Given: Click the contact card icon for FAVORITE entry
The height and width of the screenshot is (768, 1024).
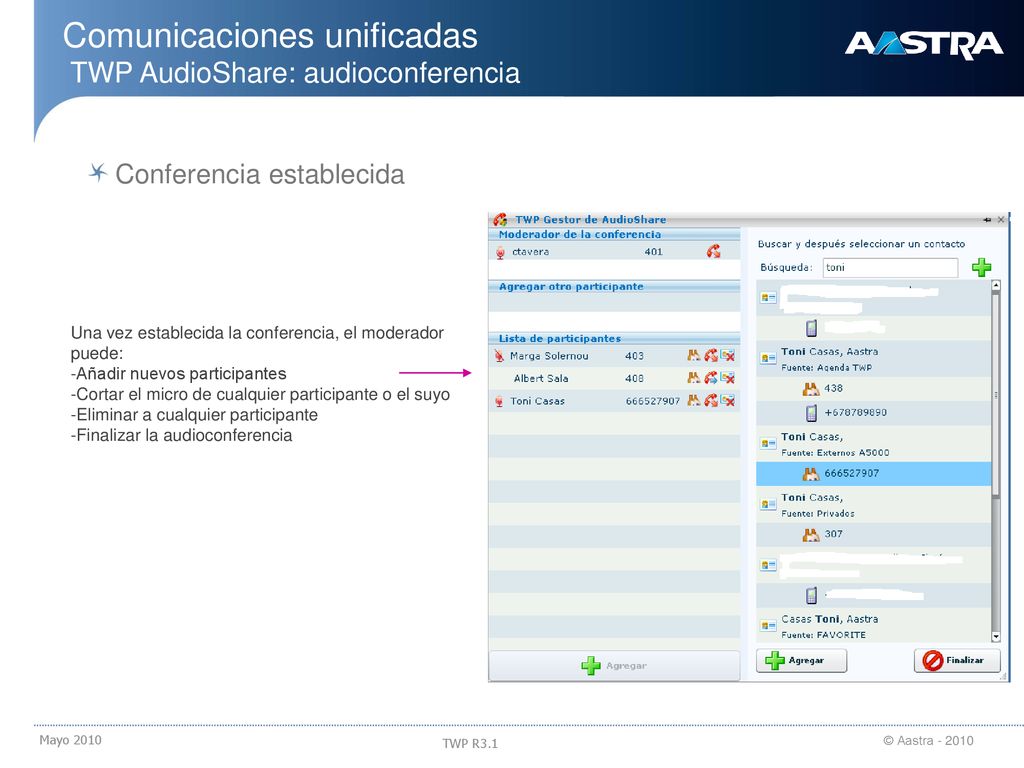Looking at the screenshot, I should [768, 626].
